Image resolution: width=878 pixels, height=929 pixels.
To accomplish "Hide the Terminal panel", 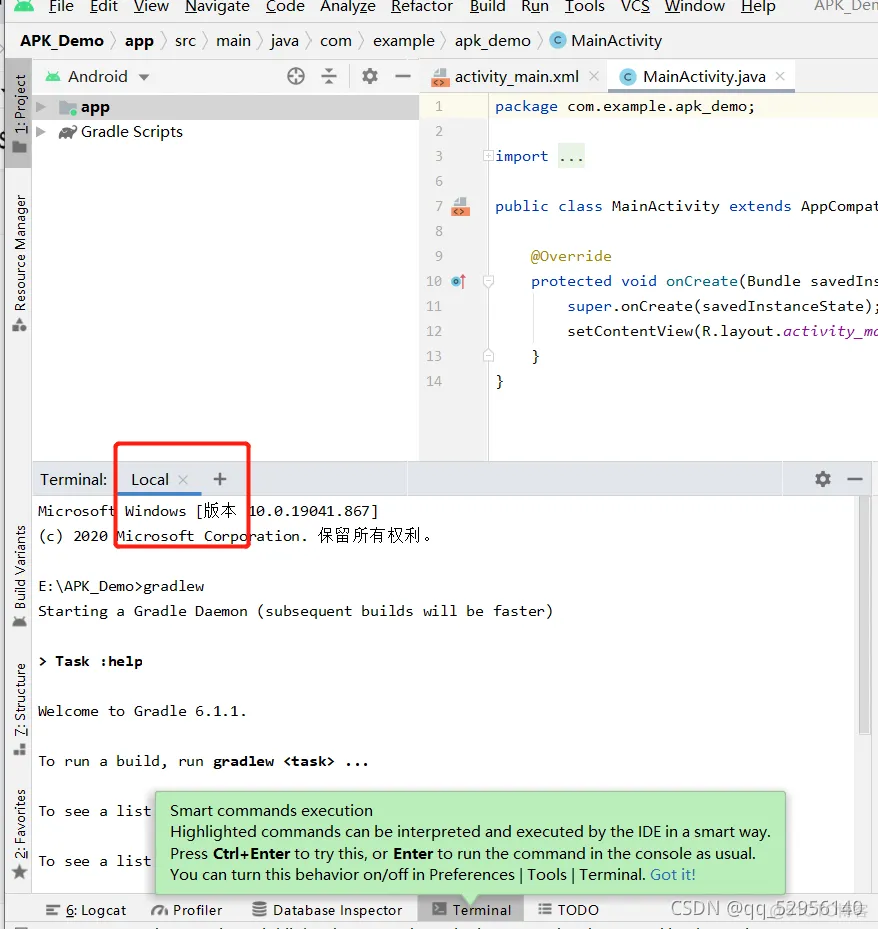I will (x=855, y=479).
